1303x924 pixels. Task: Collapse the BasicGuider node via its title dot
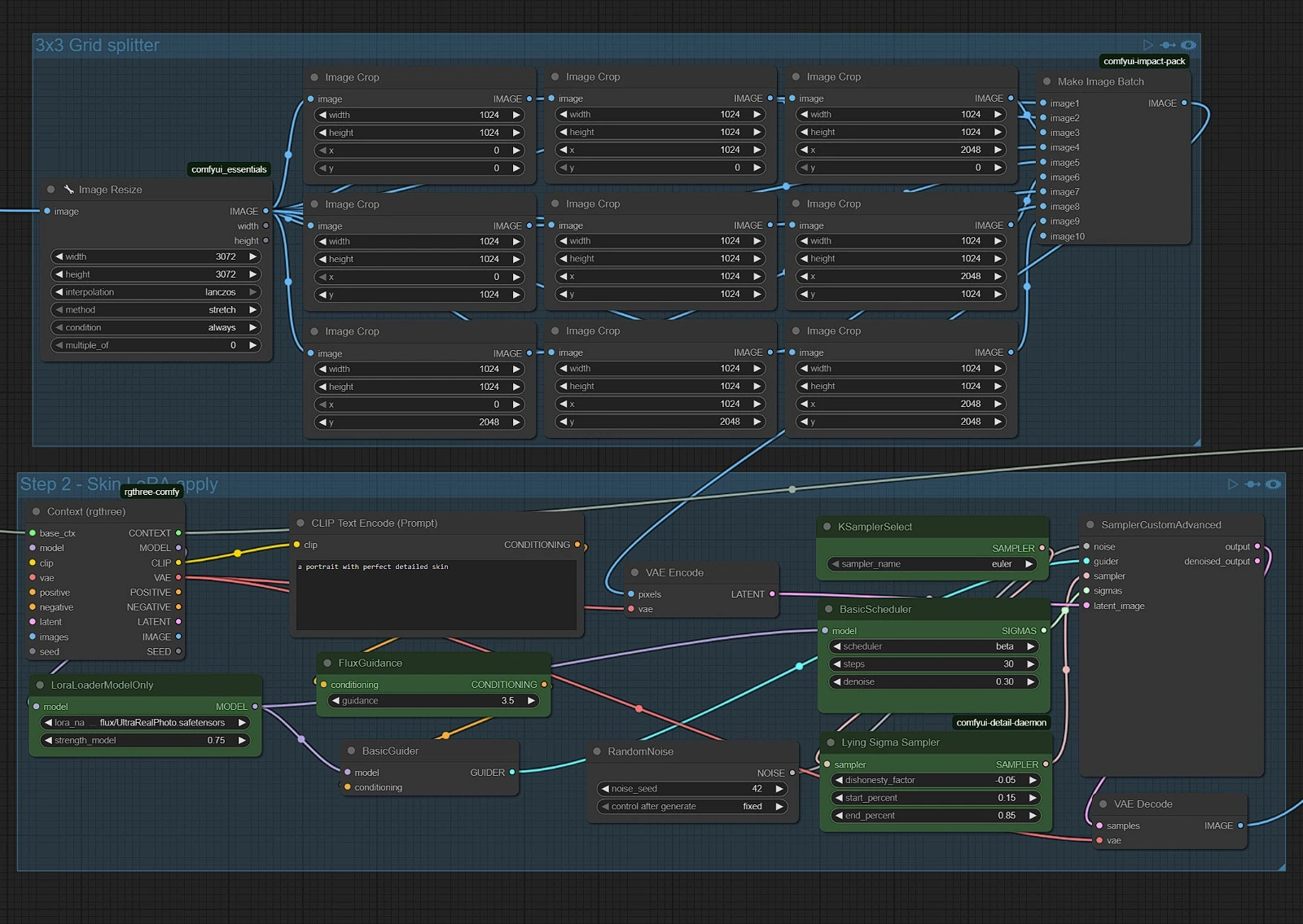351,751
